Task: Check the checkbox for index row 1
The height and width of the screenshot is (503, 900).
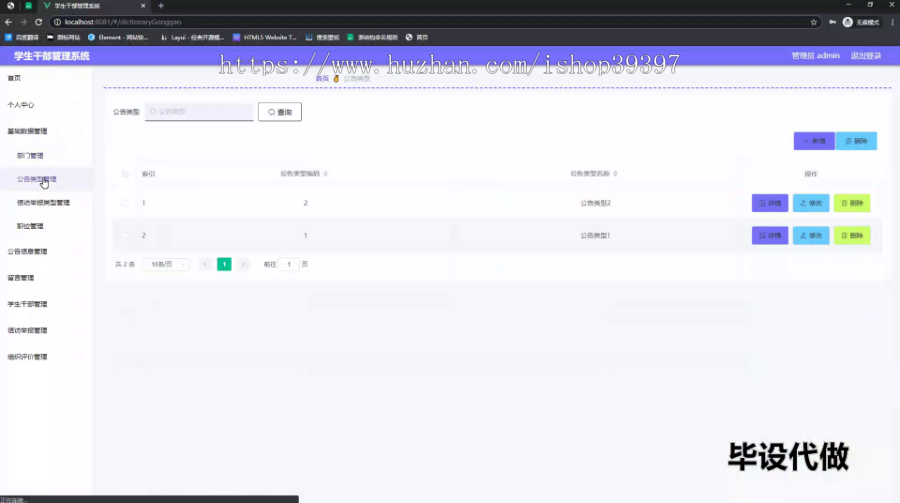Action: click(125, 203)
